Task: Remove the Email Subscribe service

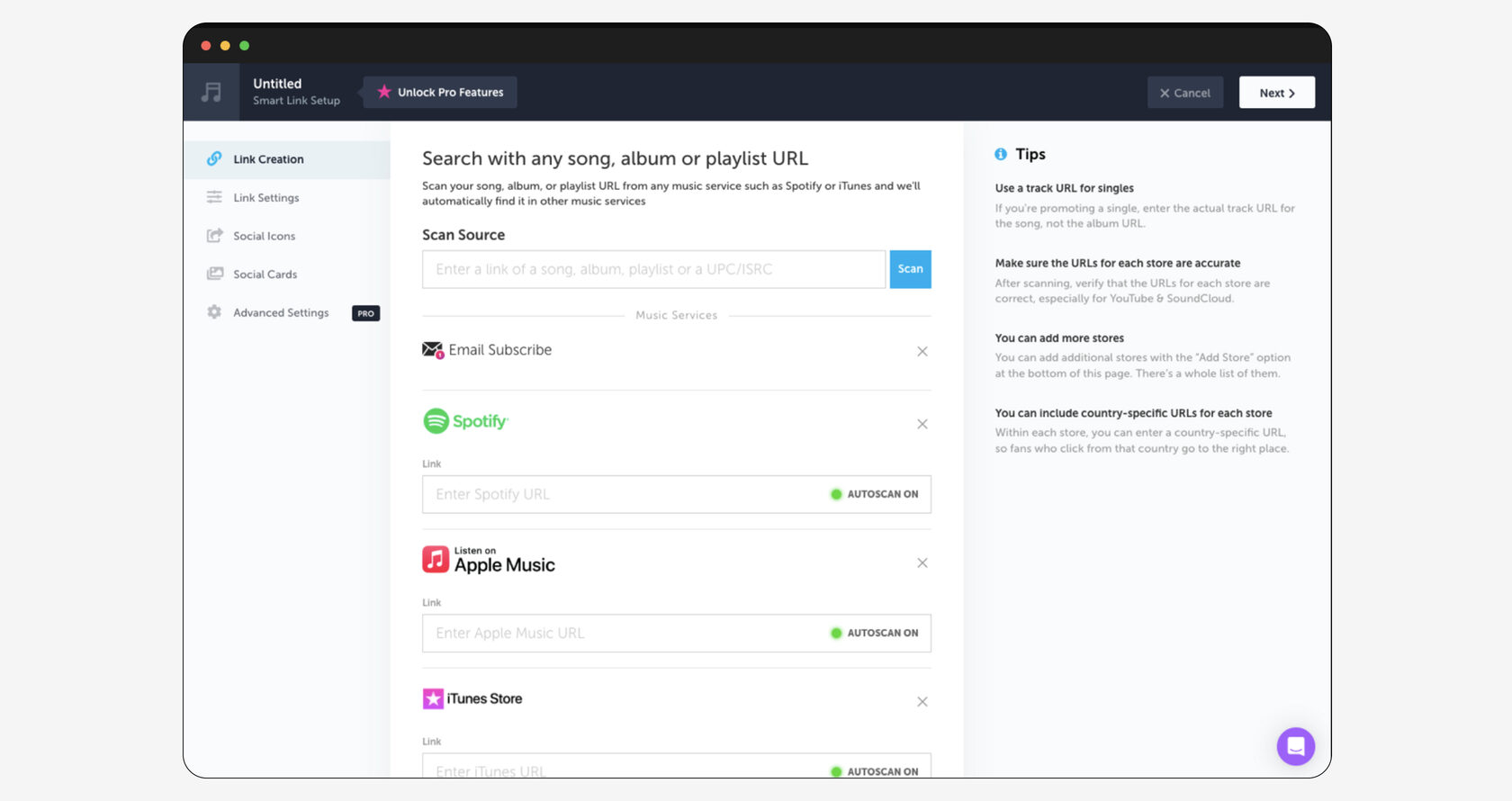Action: [922, 352]
